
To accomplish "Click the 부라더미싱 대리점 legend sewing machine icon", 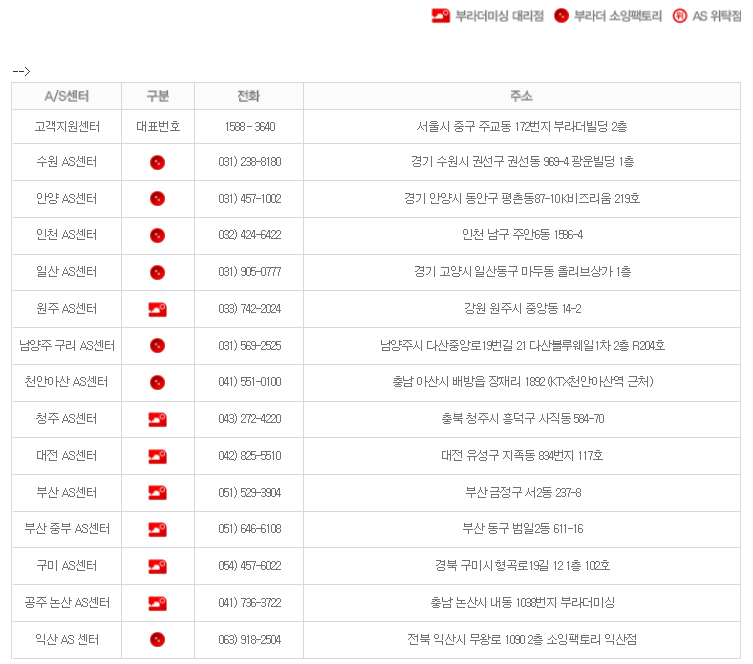I will tap(440, 16).
